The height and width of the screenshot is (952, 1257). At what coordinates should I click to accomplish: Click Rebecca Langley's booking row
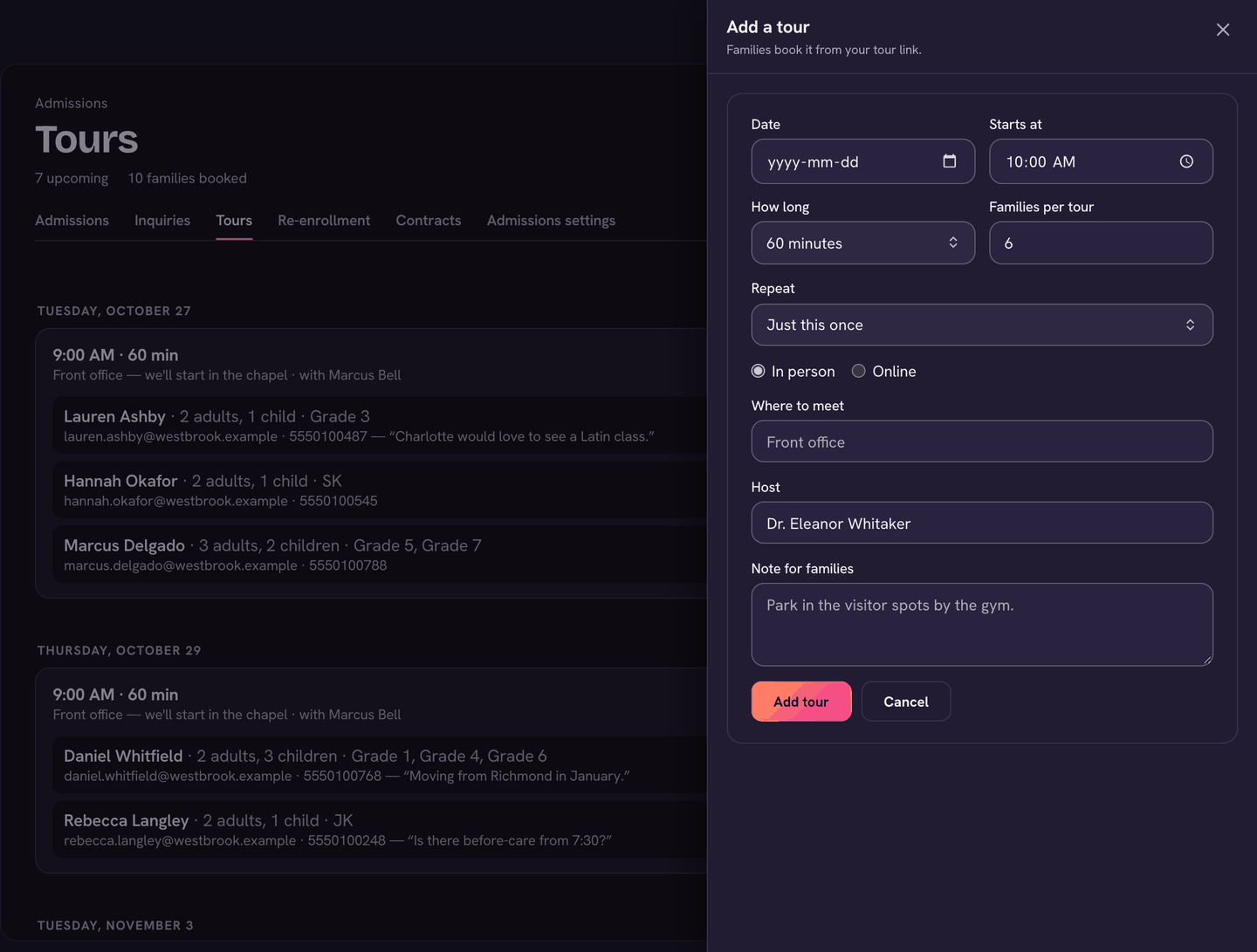tap(380, 829)
